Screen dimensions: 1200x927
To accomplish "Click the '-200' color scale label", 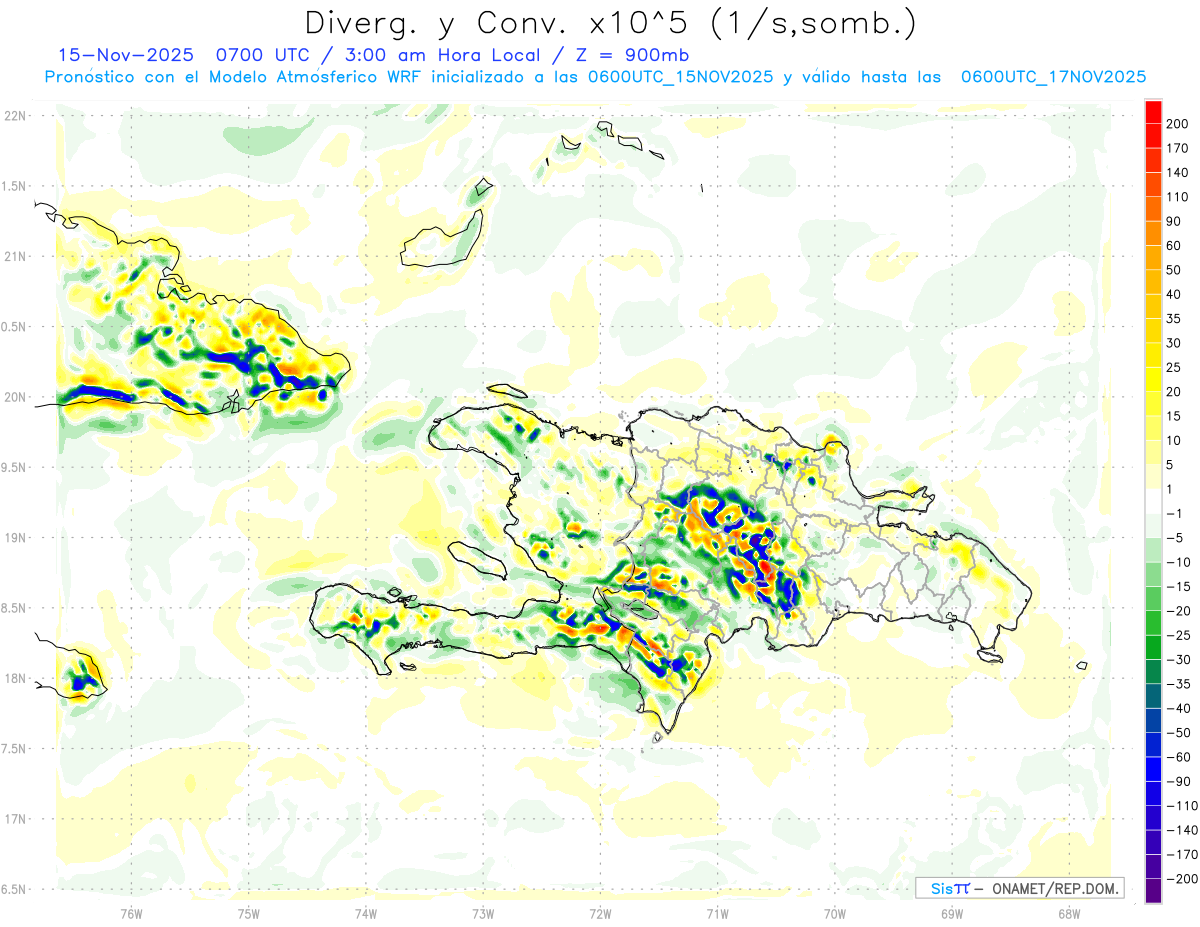I will point(1180,880).
